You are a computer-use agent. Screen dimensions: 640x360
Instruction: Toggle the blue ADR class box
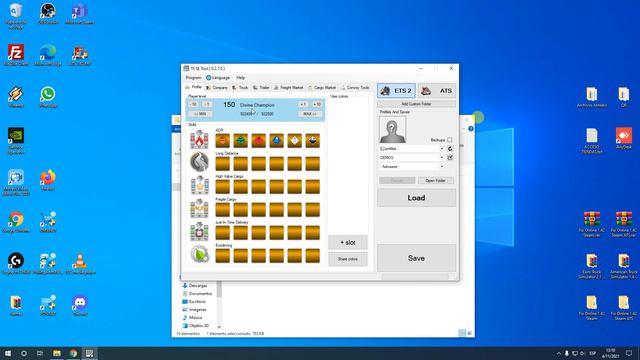276,140
